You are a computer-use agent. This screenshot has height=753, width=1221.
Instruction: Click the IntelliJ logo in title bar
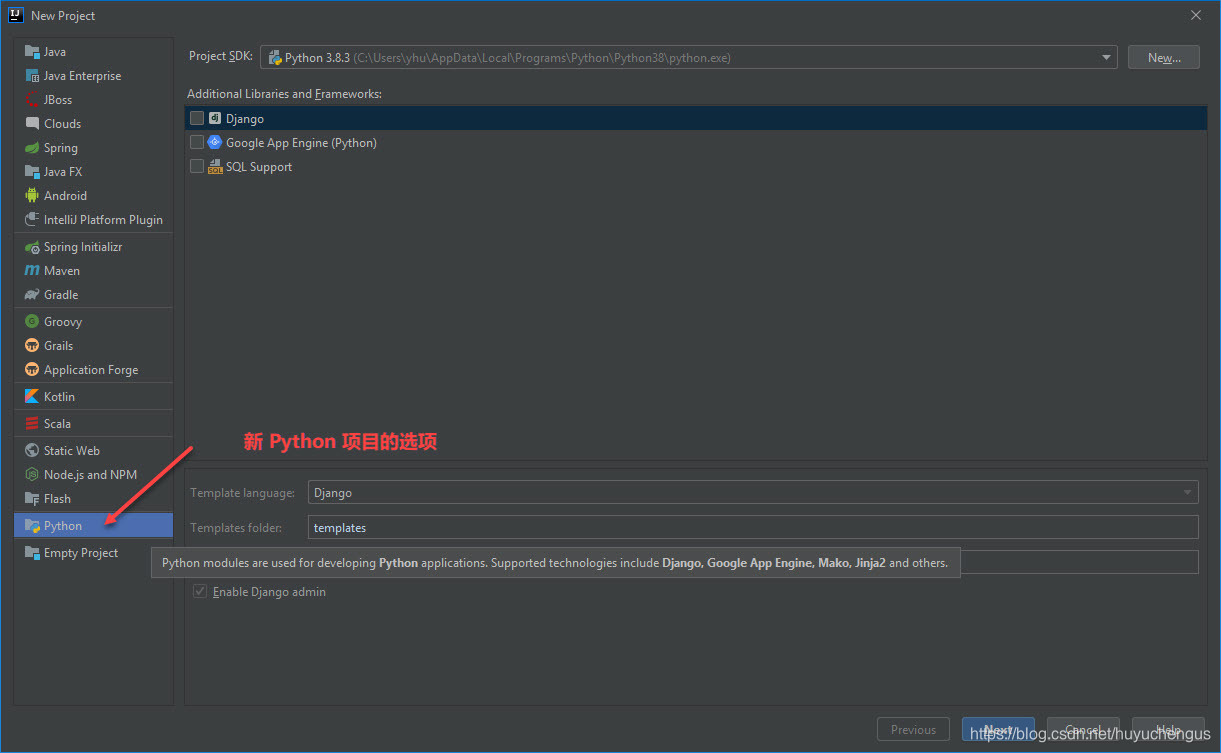click(16, 15)
